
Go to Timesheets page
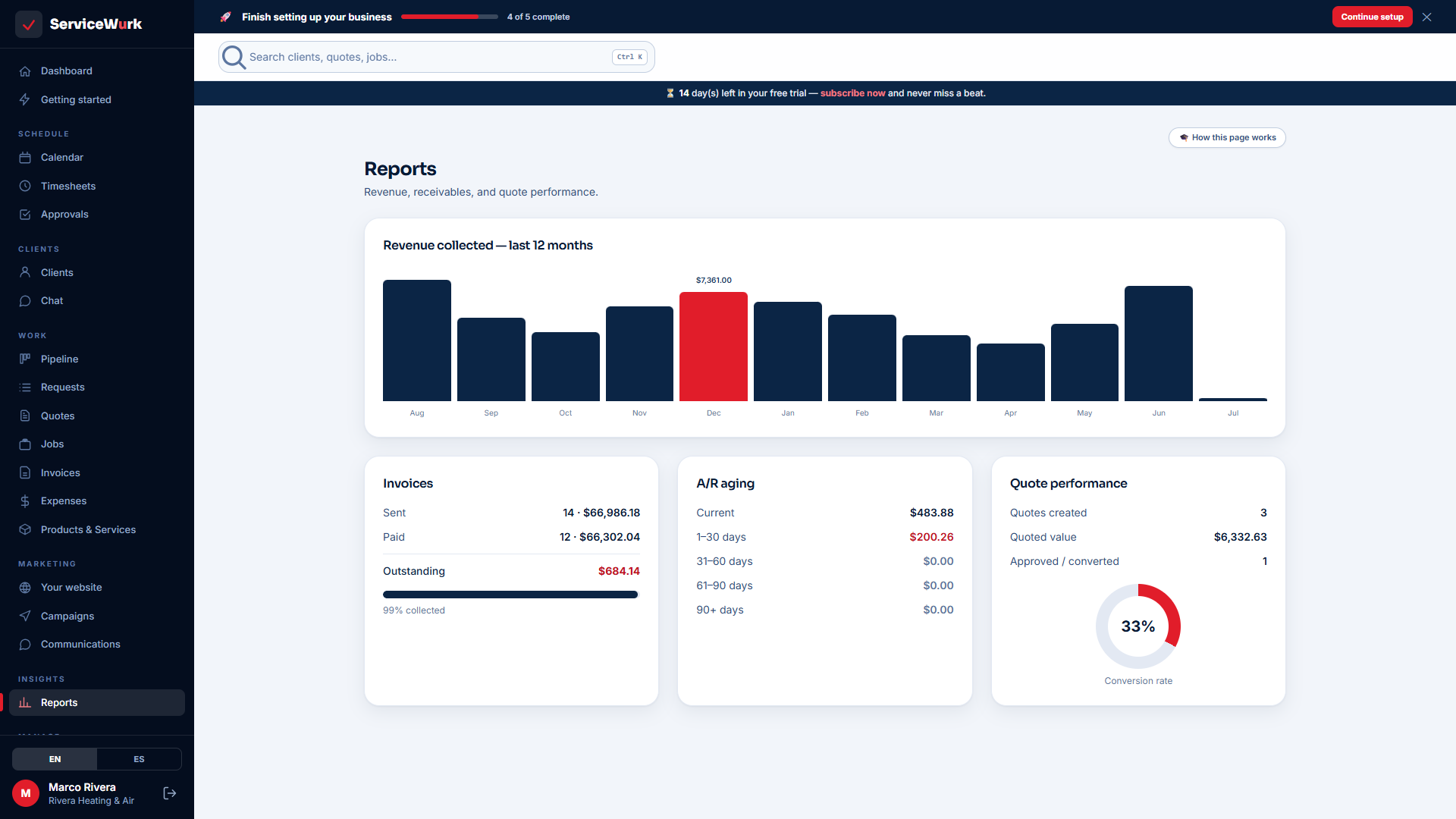click(97, 186)
